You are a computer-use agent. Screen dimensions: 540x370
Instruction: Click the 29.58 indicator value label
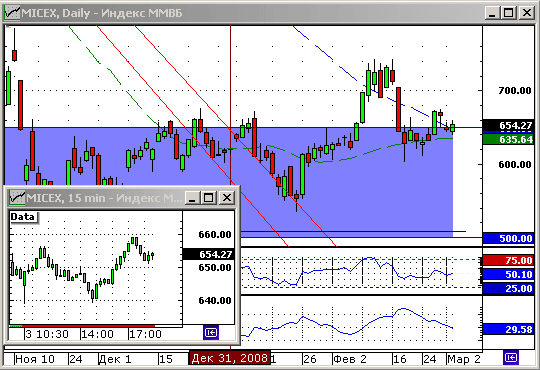tap(508, 329)
